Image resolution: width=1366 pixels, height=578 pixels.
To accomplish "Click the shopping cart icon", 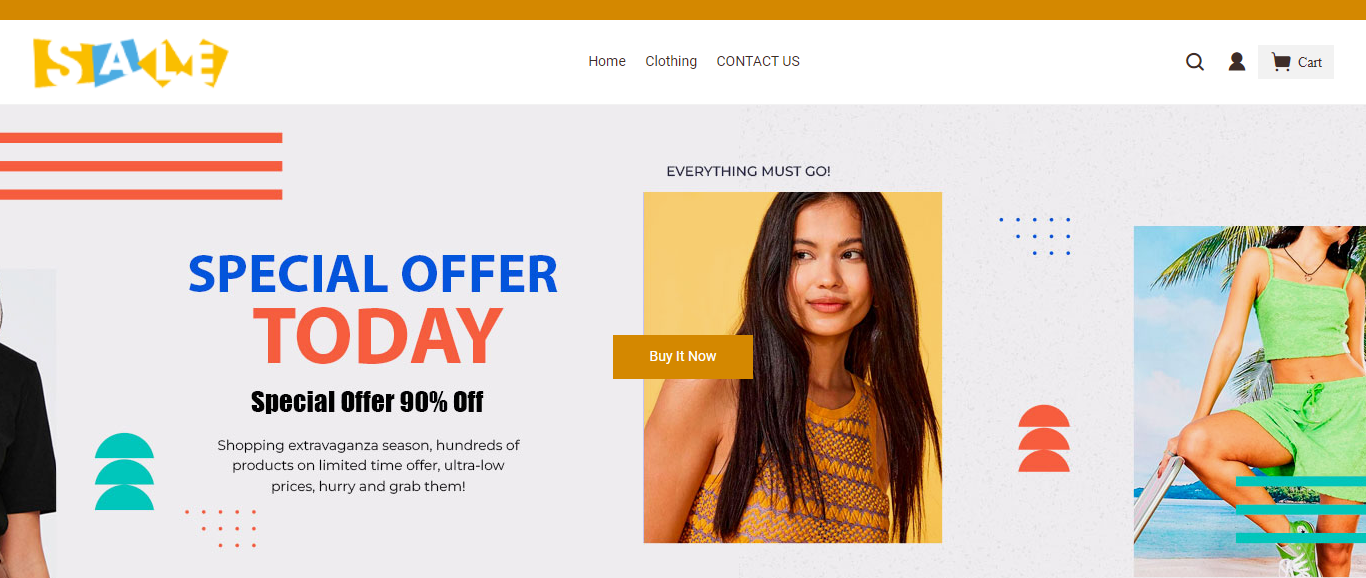I will [x=1280, y=62].
